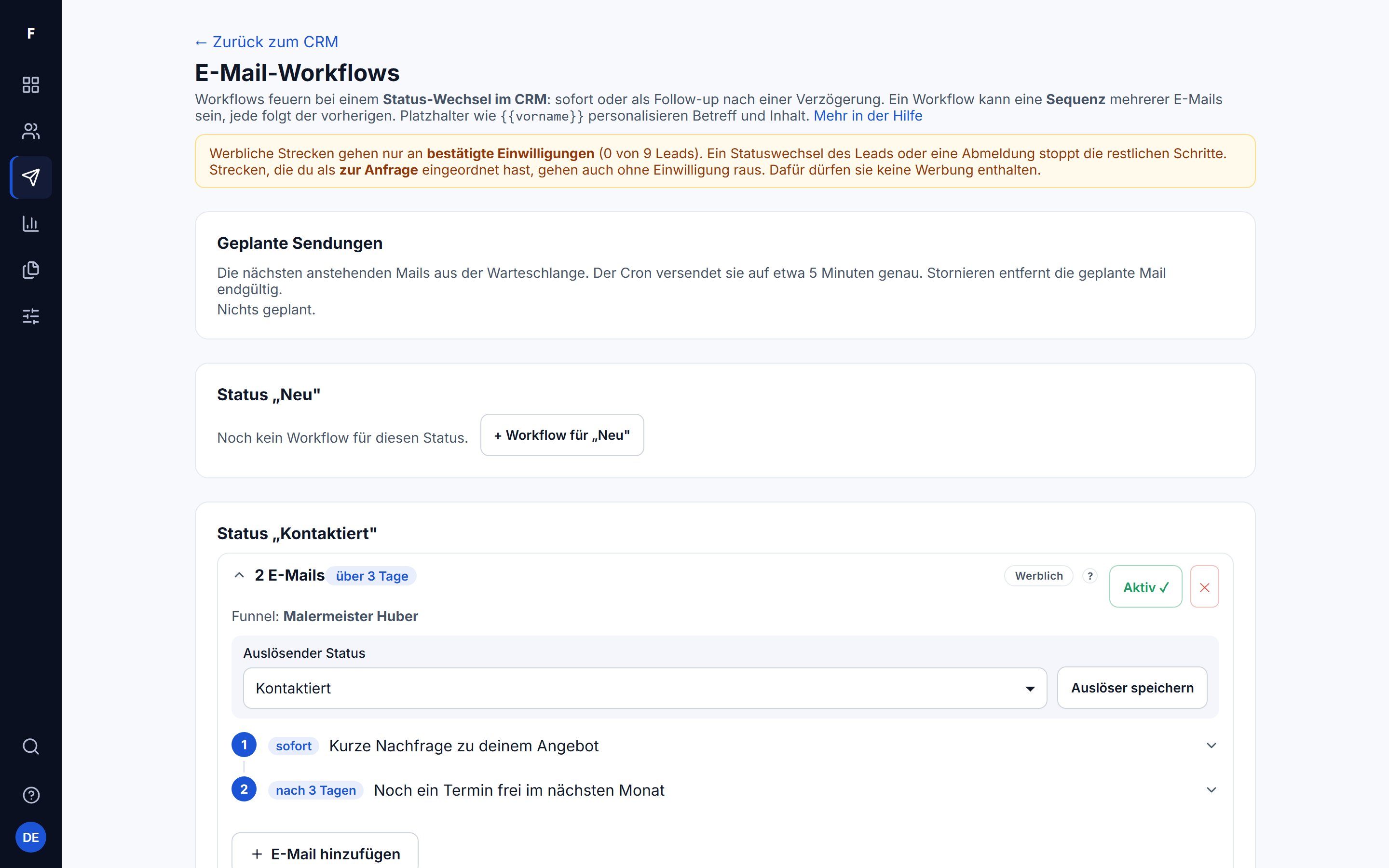Open the dashboard grid icon in sidebar
This screenshot has height=868, width=1389.
coord(30,85)
